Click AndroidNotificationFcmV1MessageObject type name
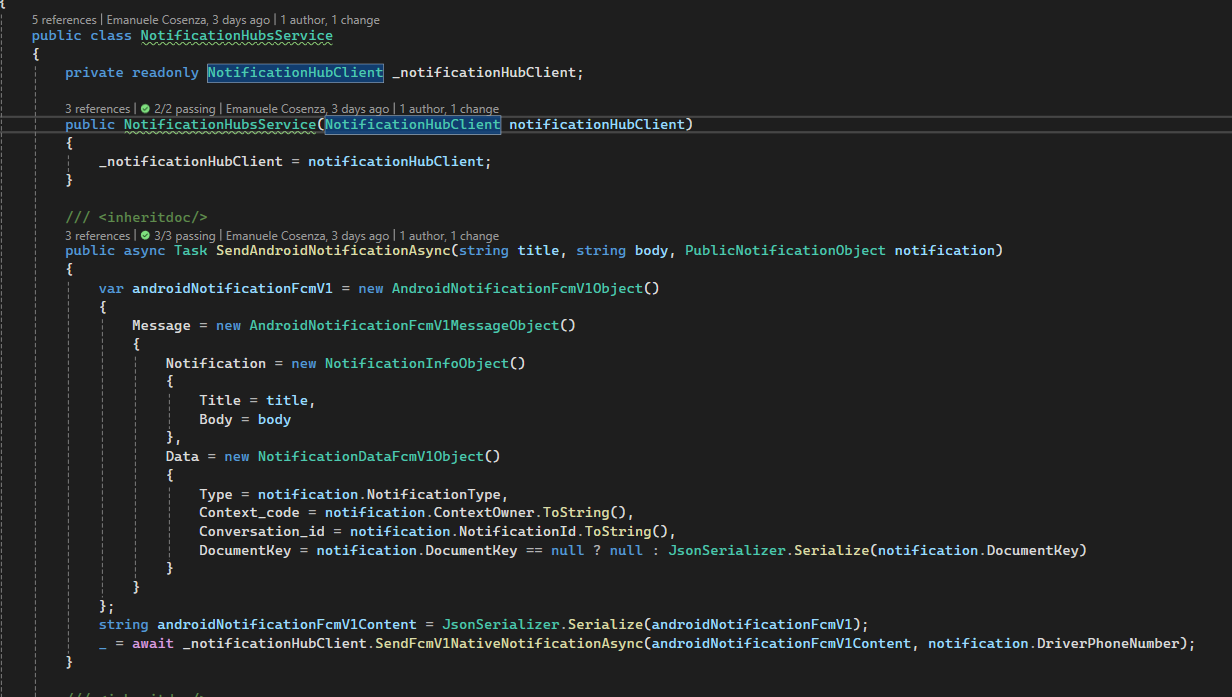The image size is (1232, 697). 404,325
